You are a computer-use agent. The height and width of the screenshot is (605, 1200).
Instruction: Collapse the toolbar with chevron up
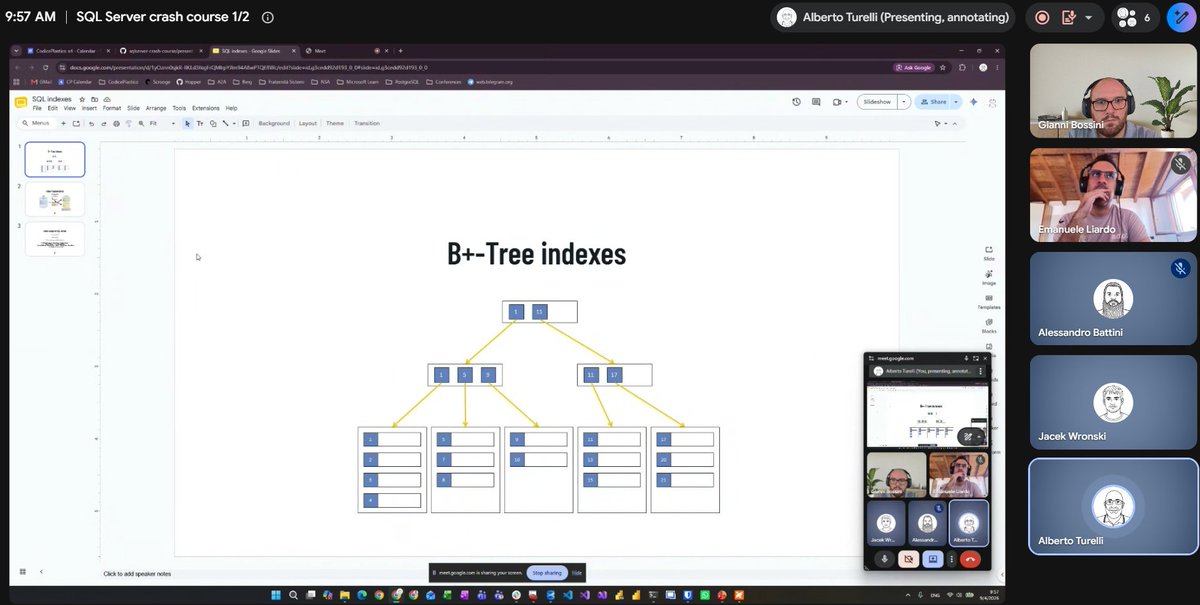[x=954, y=123]
